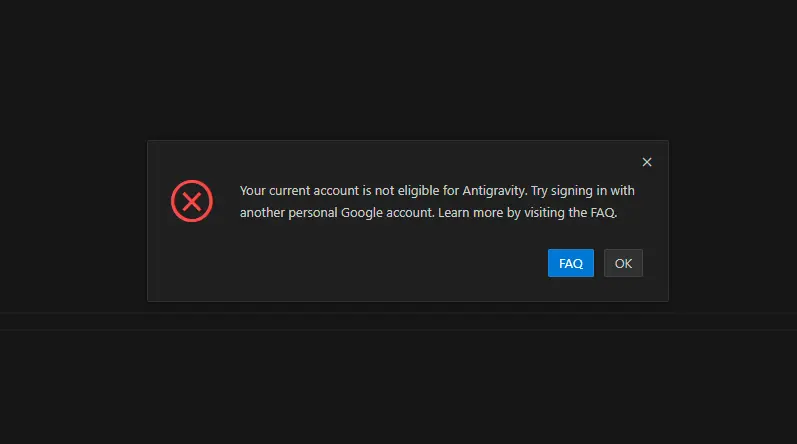Viewport: 797px width, 444px height.
Task: Click the empty dark area below the divider
Action: (x=400, y=390)
